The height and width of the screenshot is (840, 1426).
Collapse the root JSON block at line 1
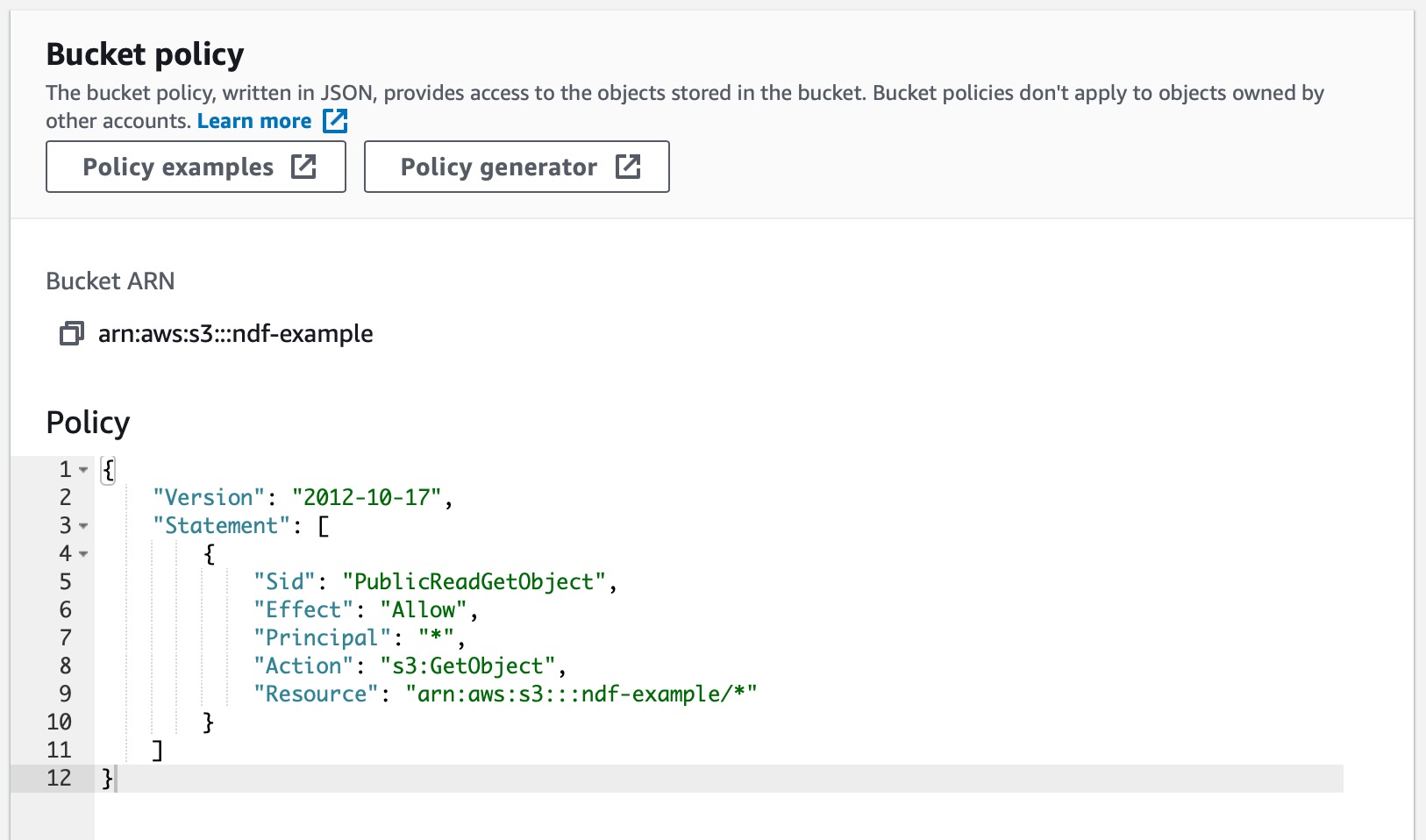pyautogui.click(x=83, y=470)
